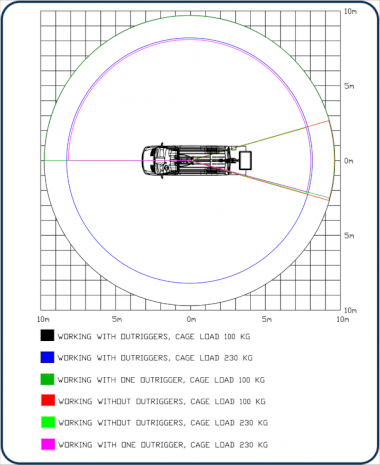Select 'Working with one outrigger, cage load 230 kg' text
This screenshot has width=380, height=465.
click(163, 445)
